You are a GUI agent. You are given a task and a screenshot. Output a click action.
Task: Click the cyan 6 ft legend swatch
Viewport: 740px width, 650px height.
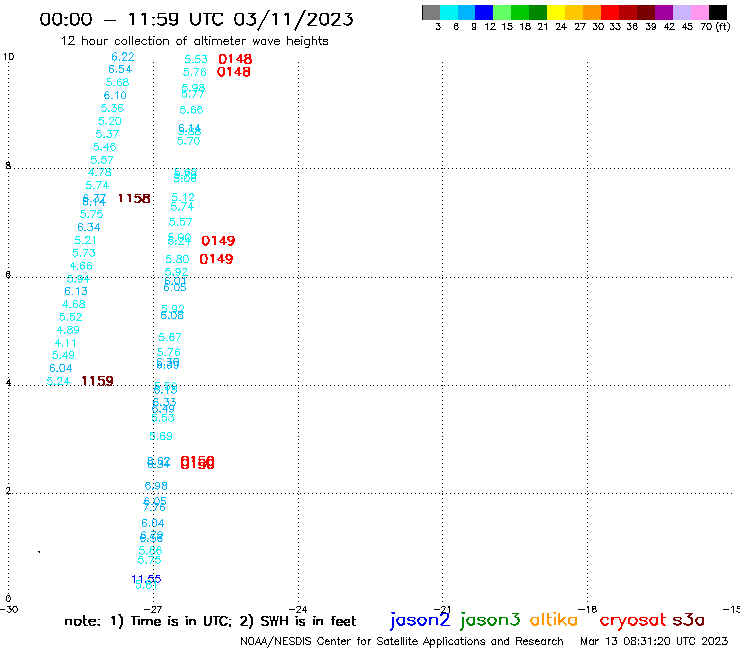449,12
